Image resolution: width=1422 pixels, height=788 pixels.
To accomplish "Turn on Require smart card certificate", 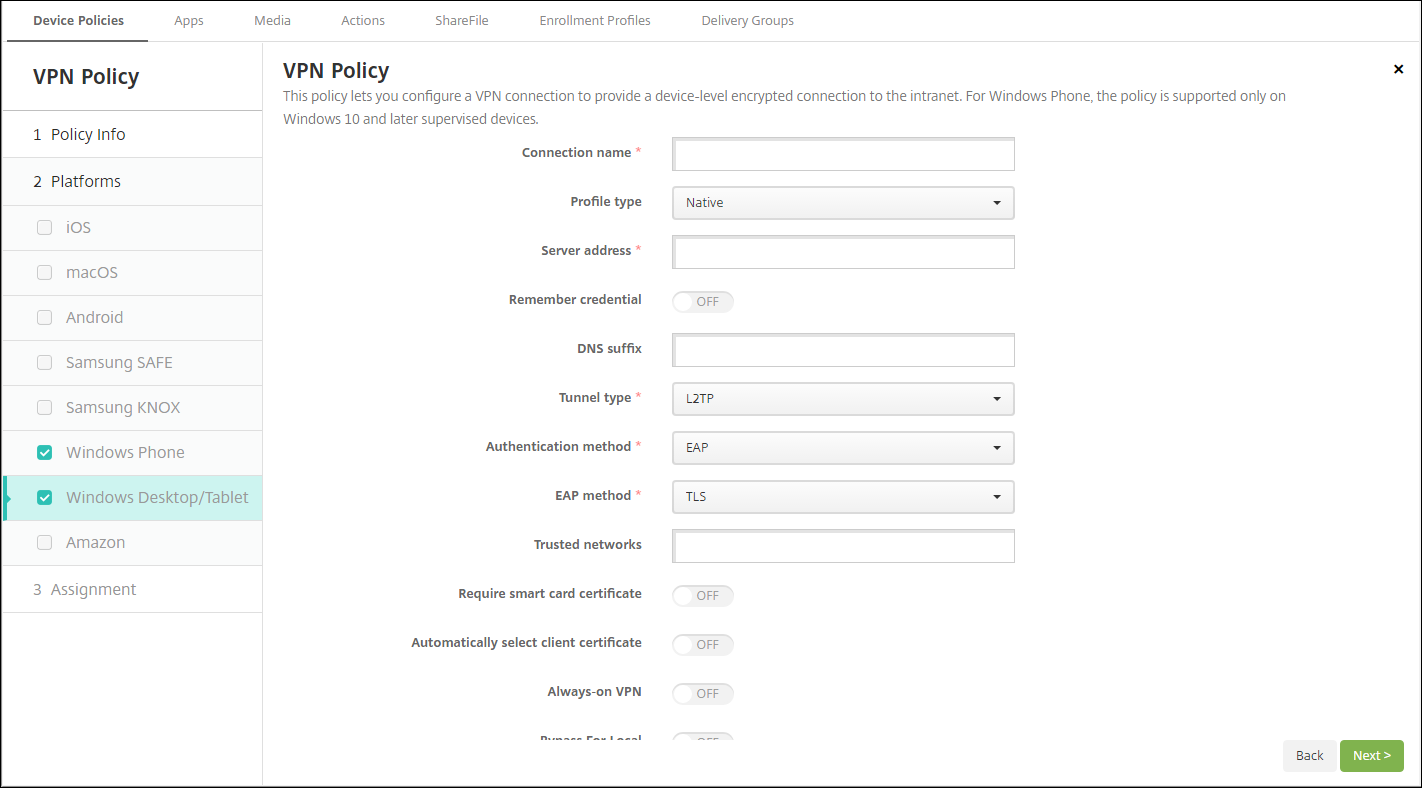I will click(703, 595).
